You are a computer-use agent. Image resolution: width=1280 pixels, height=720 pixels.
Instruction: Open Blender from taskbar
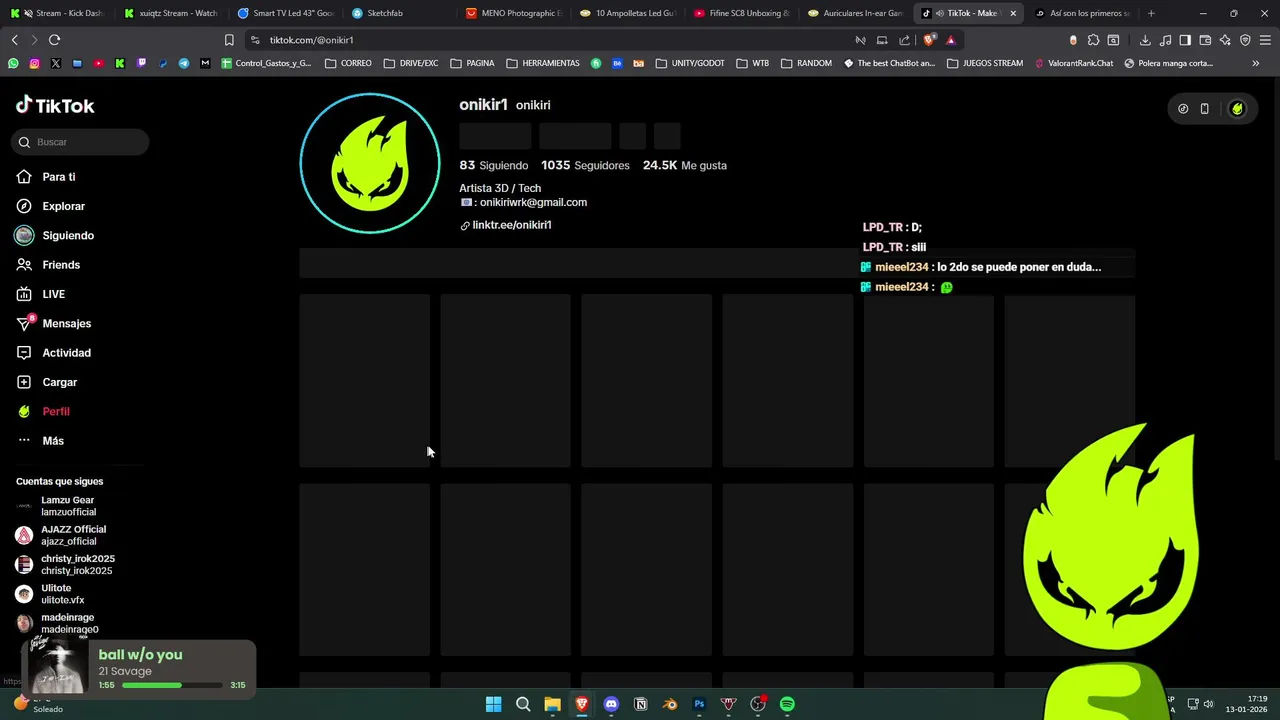670,704
